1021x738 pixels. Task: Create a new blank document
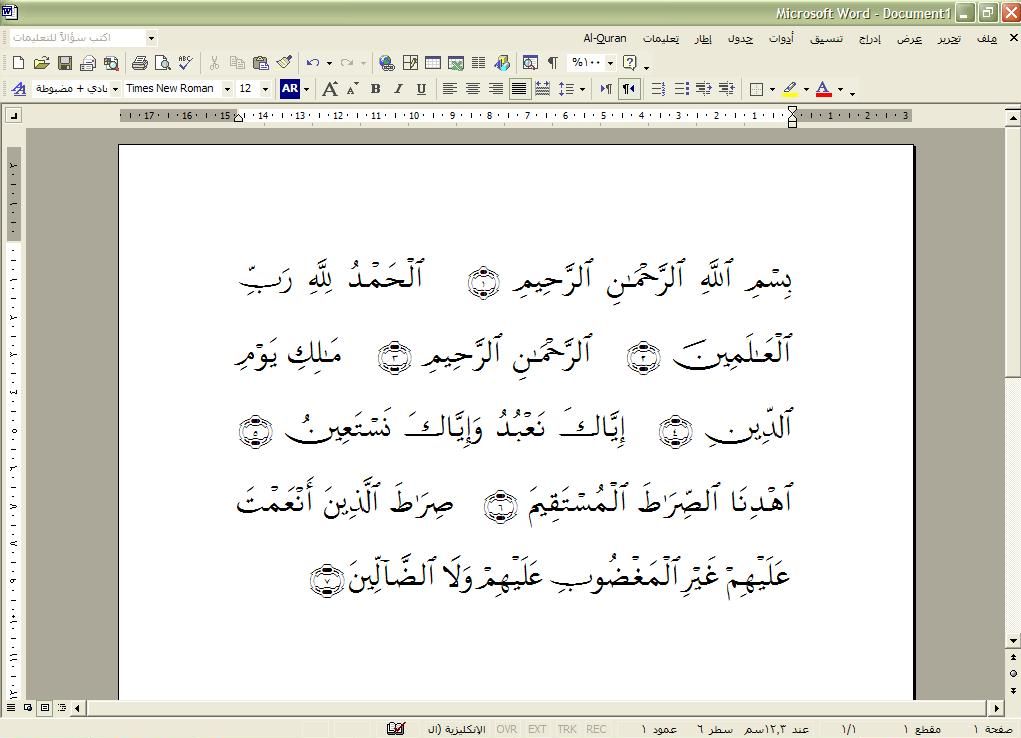click(x=18, y=63)
